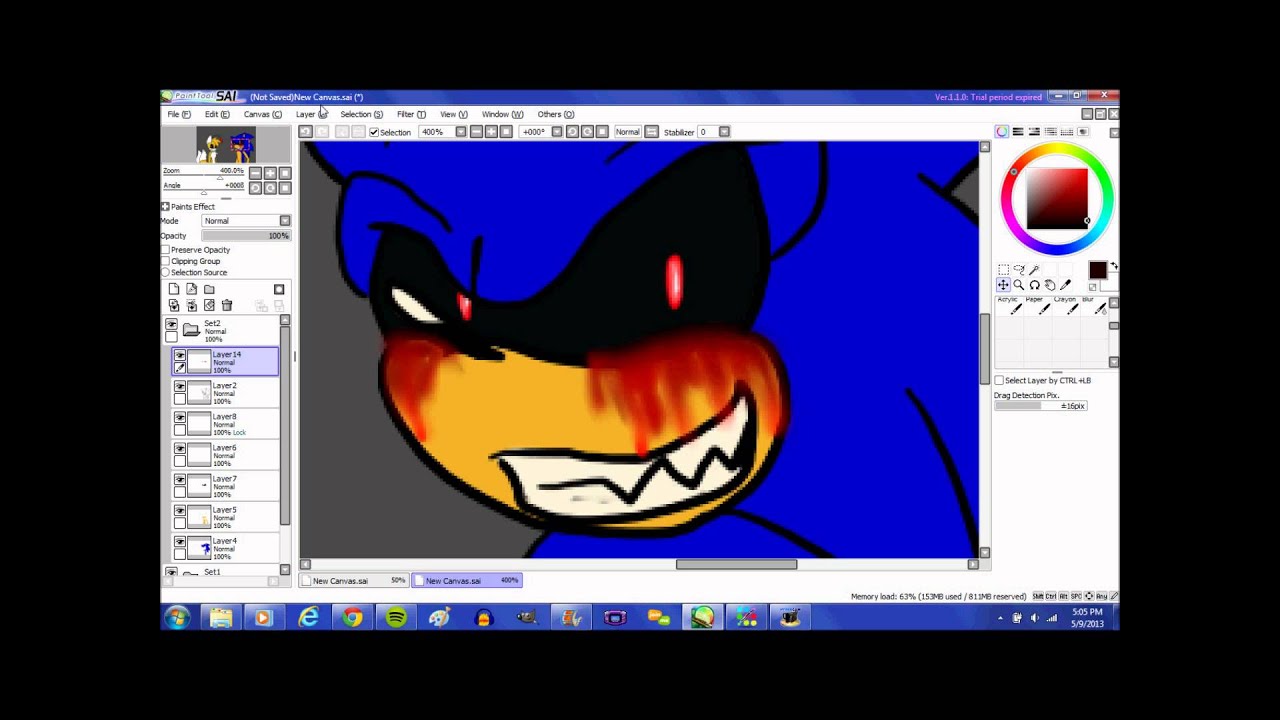Open the Others menu

pos(556,114)
